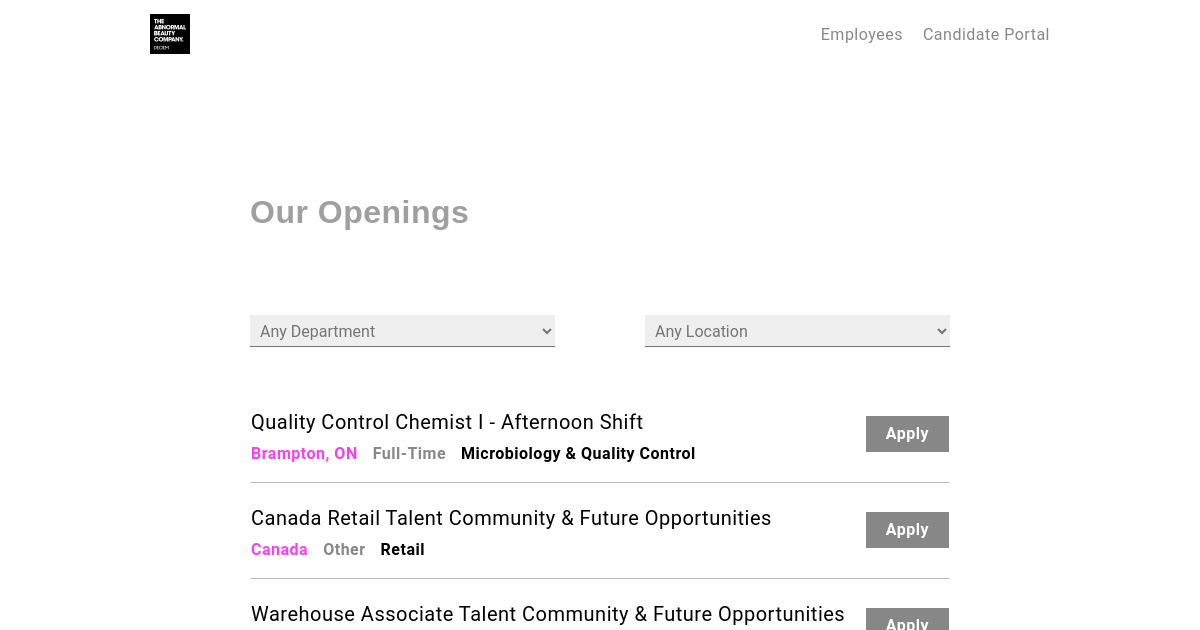Click the Retail department label
This screenshot has width=1200, height=630.
[403, 549]
